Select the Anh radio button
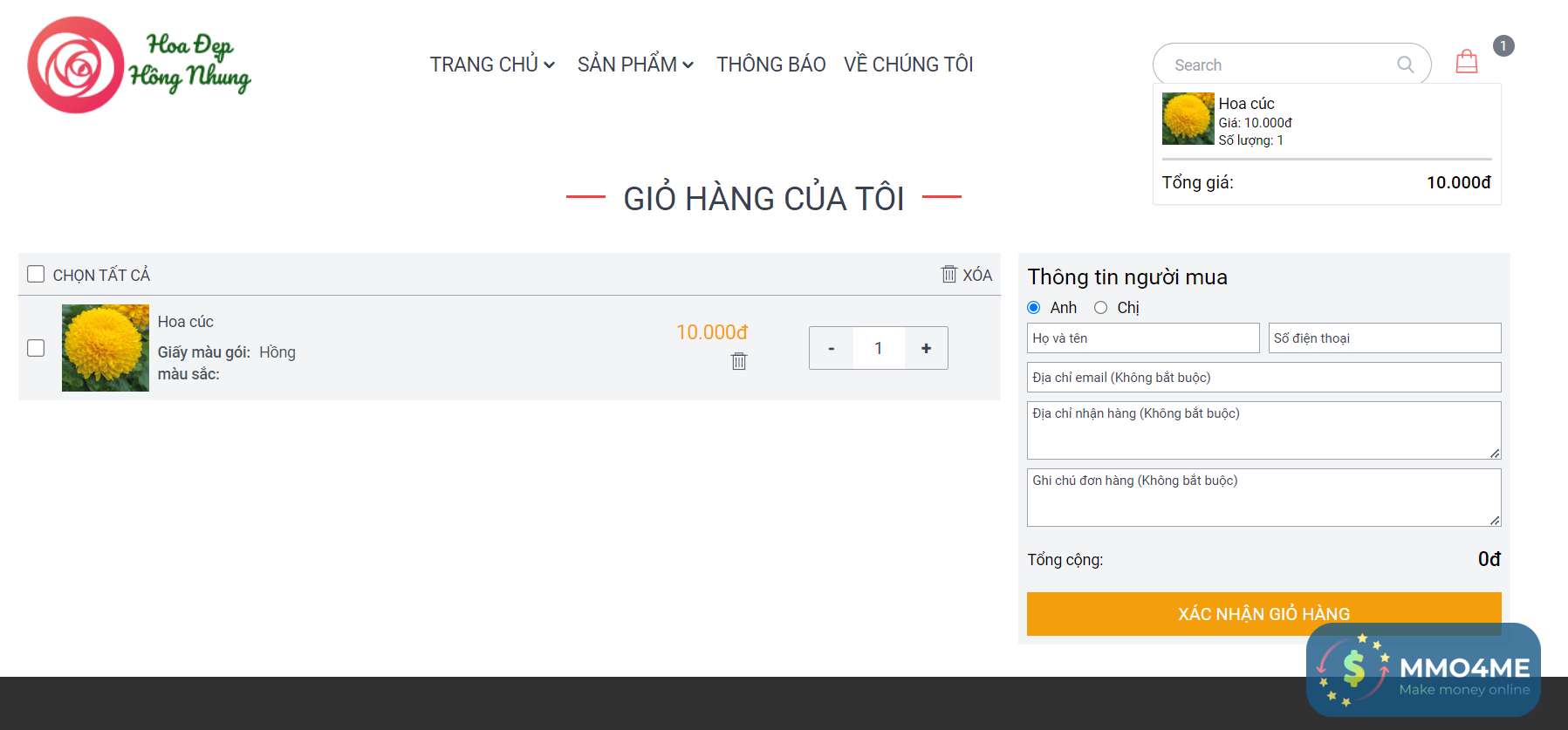Viewport: 1568px width, 730px height. point(1034,307)
